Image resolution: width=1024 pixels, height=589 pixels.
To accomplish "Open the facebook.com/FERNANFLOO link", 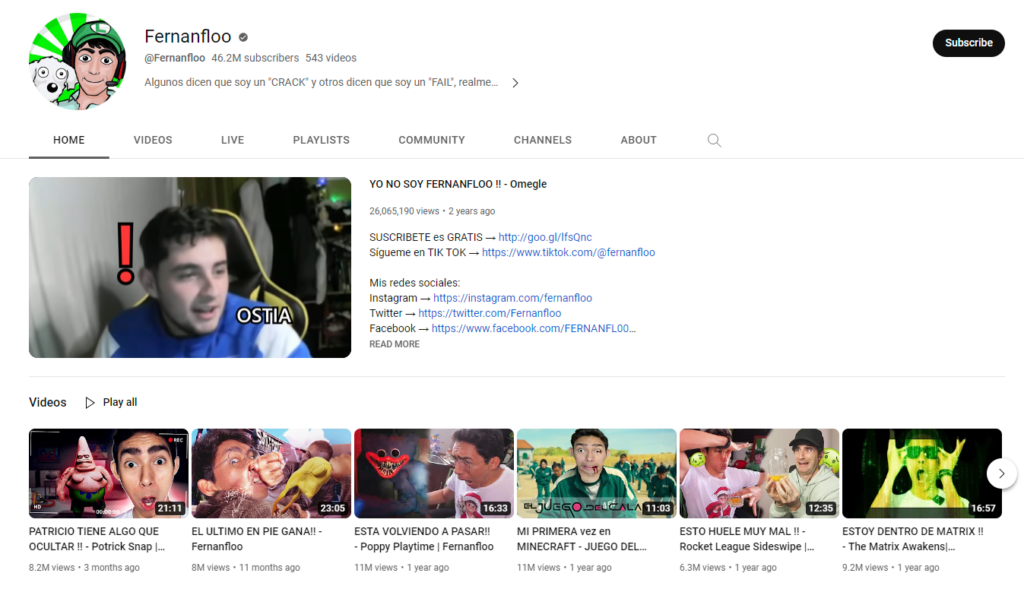I will [534, 328].
